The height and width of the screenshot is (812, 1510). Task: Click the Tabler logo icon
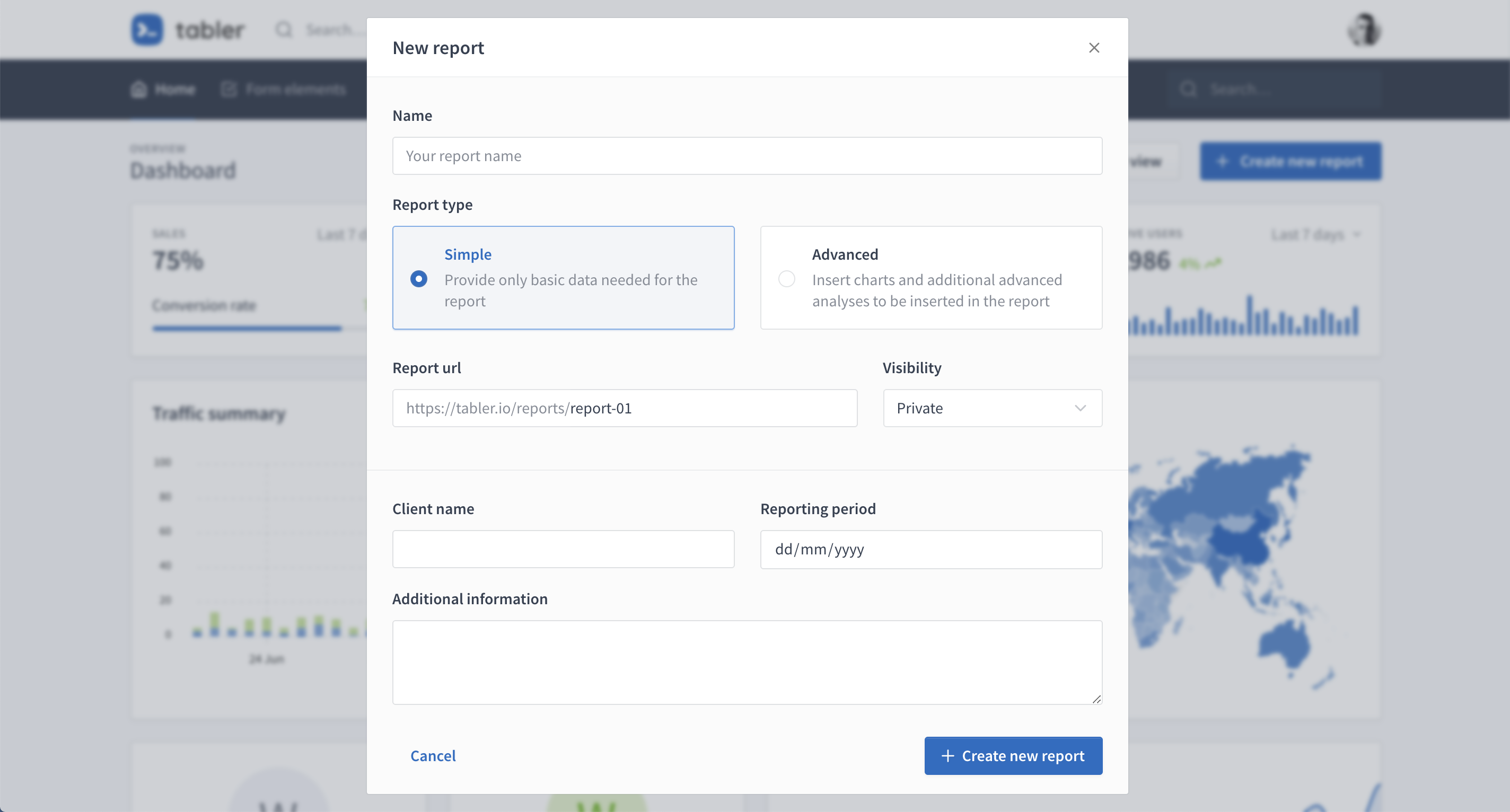[x=146, y=29]
